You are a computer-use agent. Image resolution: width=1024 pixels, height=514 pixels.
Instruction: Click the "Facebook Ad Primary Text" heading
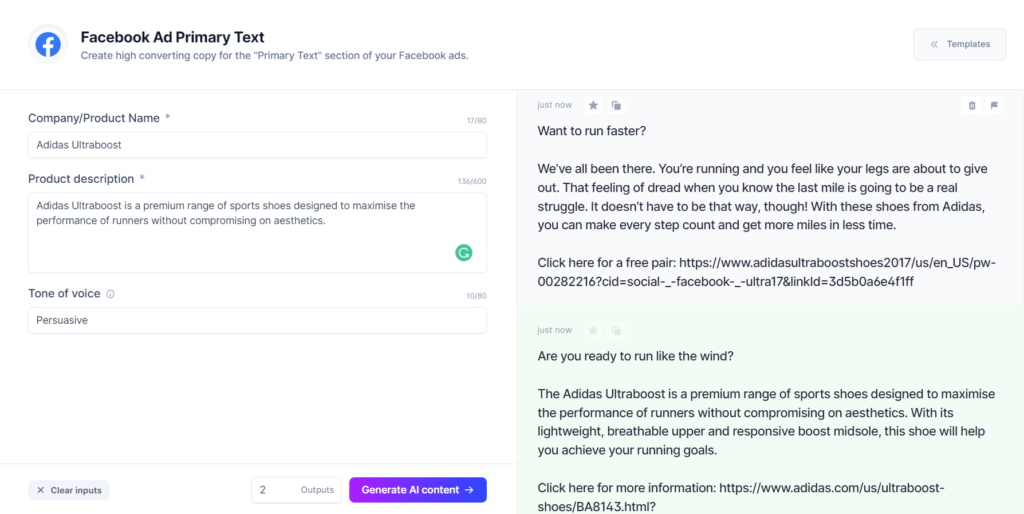point(172,37)
